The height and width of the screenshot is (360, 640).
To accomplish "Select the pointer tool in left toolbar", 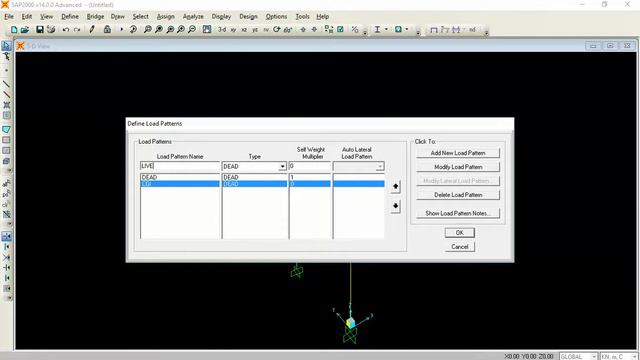I will coord(6,46).
